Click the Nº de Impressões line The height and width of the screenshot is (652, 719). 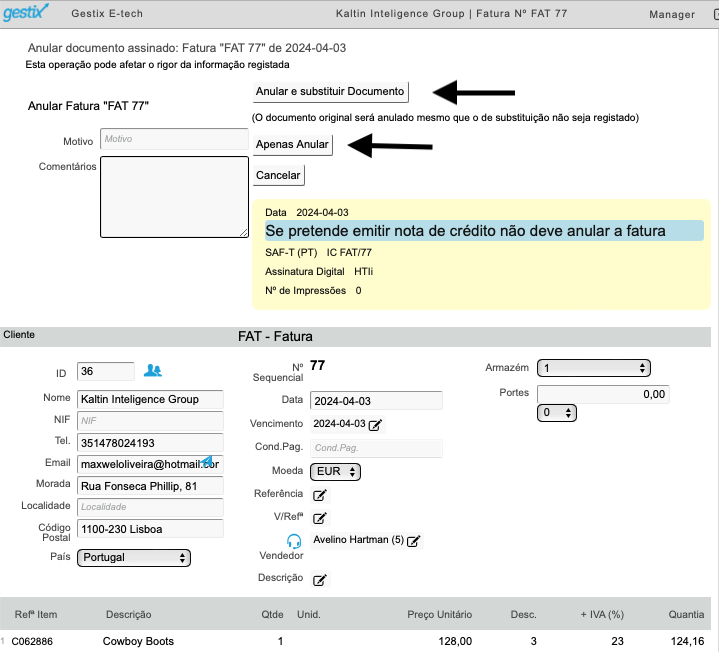(313, 291)
